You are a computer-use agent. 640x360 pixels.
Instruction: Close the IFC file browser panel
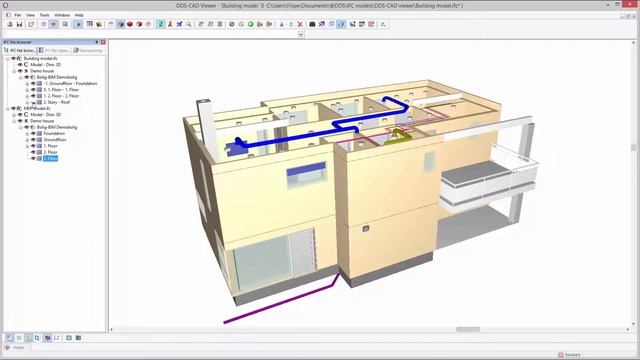103,42
